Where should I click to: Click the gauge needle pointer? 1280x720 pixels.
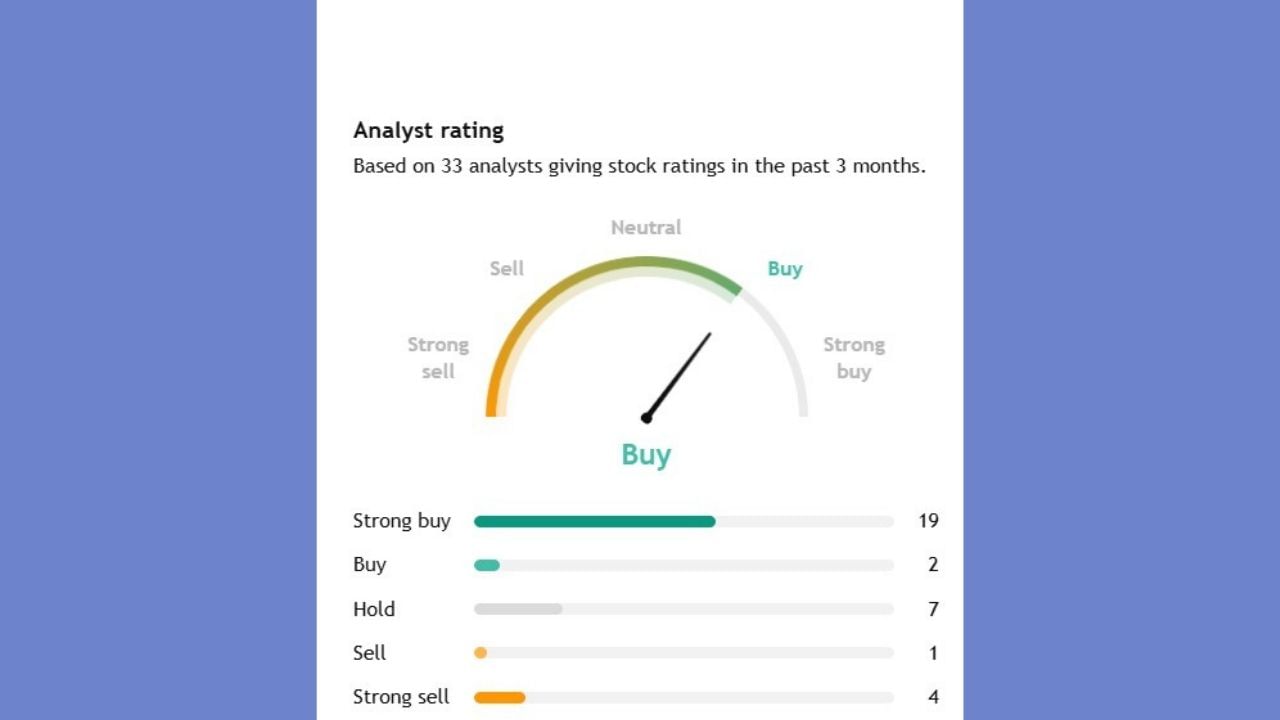[x=679, y=375]
